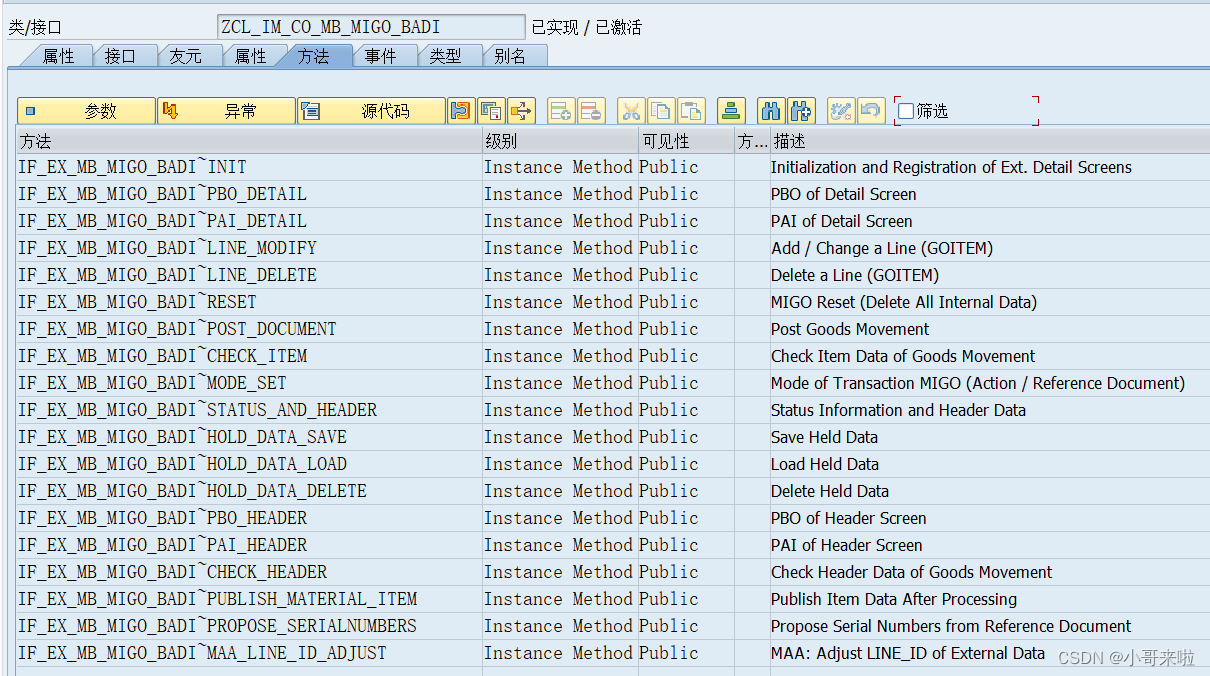This screenshot has width=1210, height=676.
Task: Click the 级别 column header
Action: [560, 141]
